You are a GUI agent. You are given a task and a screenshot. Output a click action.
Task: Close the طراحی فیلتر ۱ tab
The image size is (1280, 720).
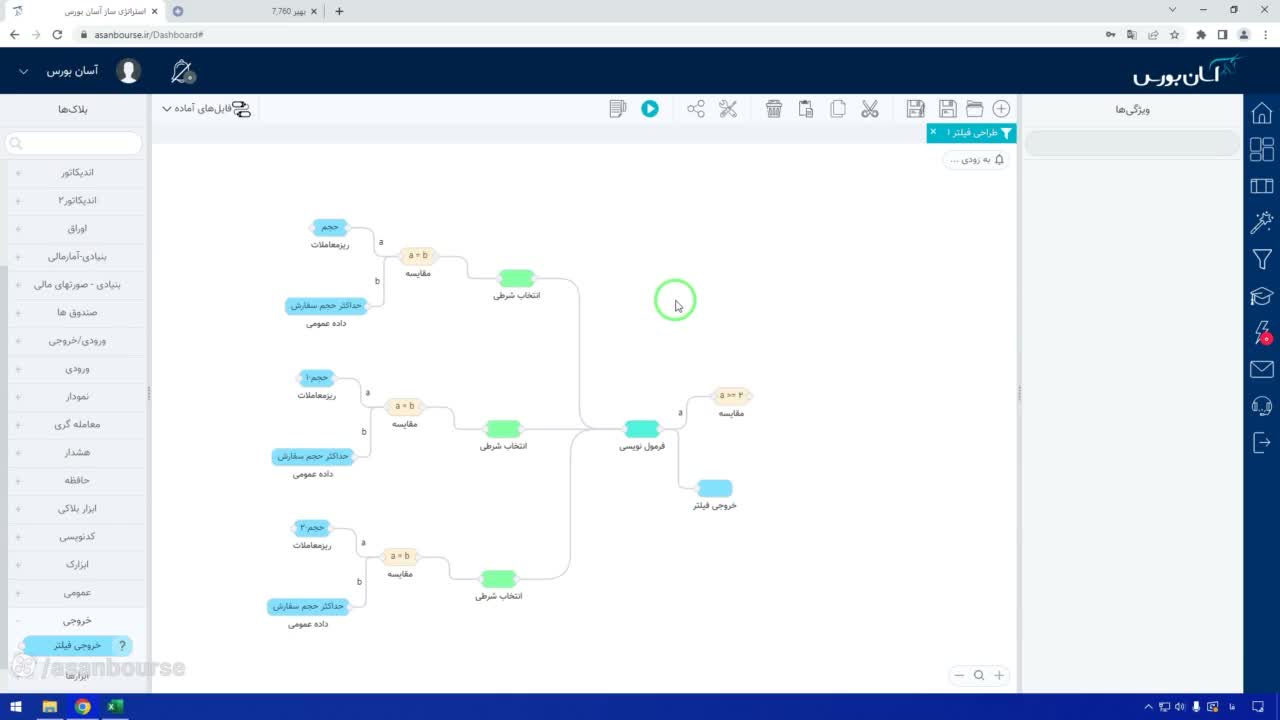tap(933, 132)
